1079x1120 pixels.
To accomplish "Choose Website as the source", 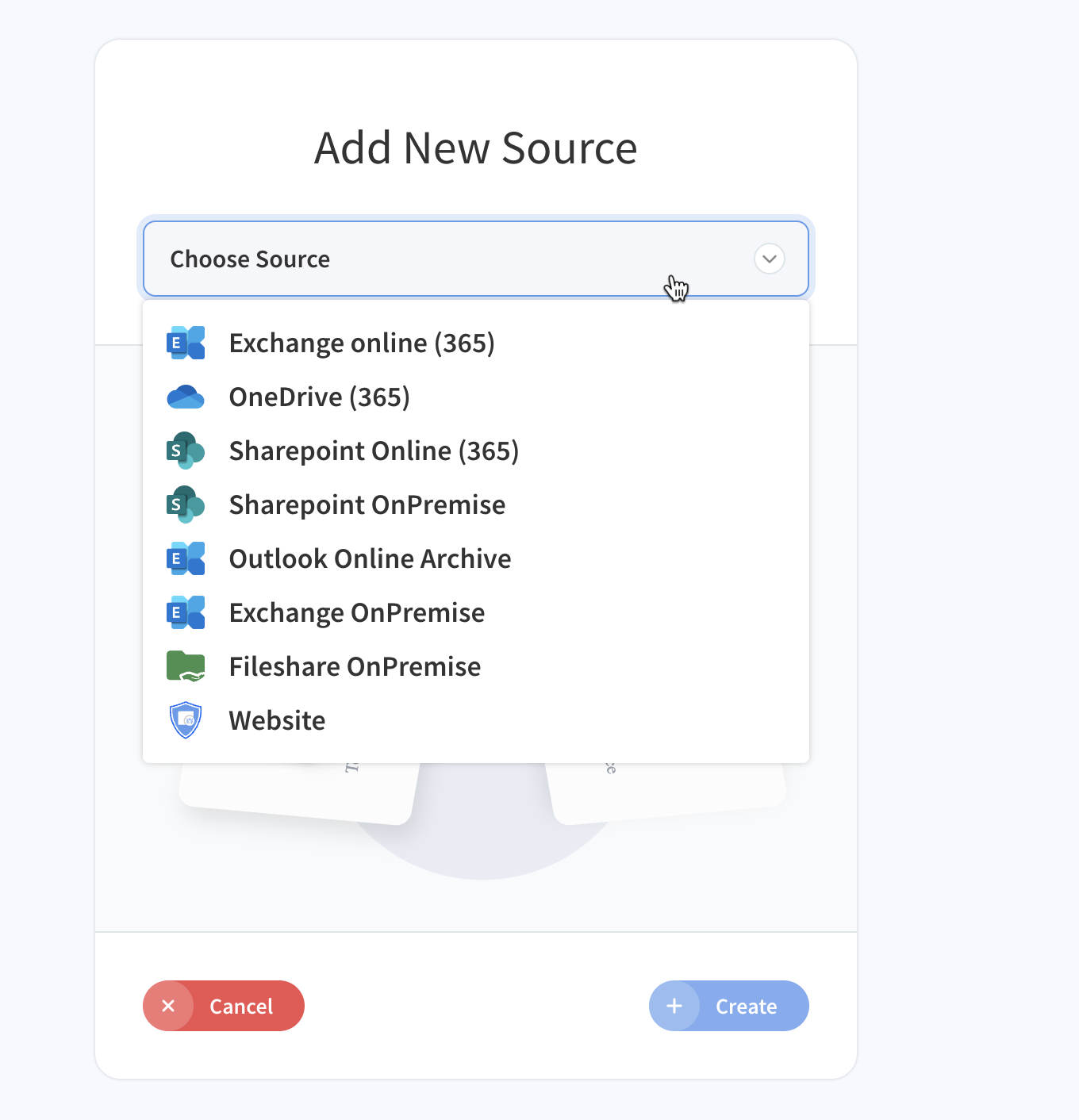I will pyautogui.click(x=476, y=720).
